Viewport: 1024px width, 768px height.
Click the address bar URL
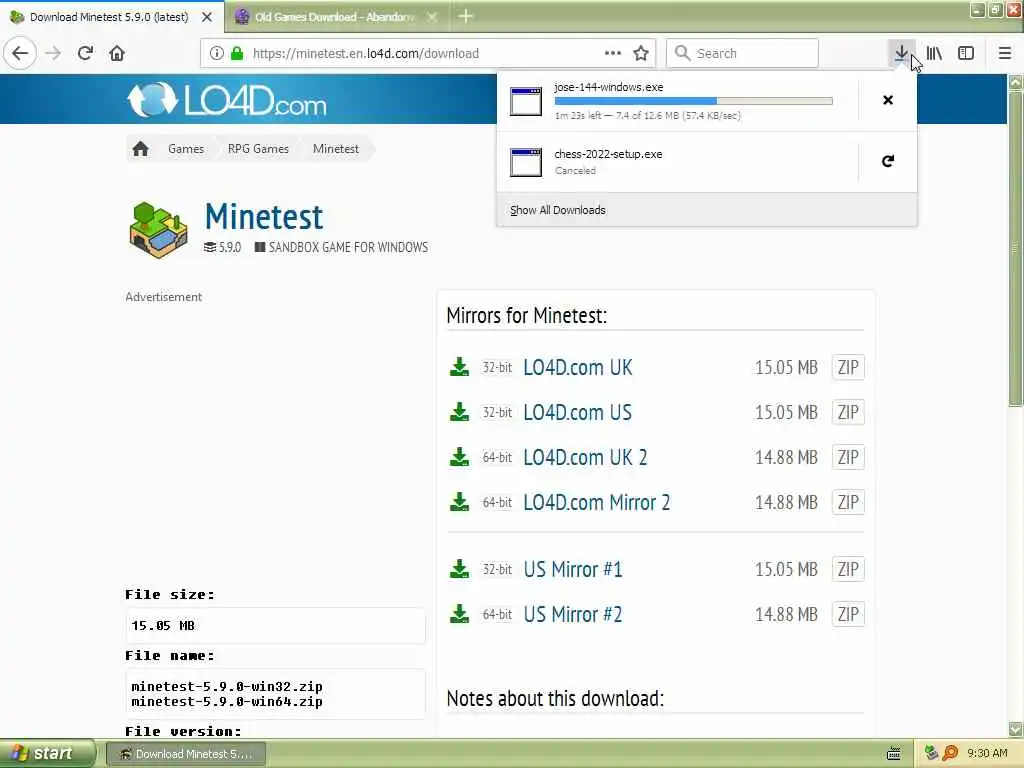click(366, 54)
